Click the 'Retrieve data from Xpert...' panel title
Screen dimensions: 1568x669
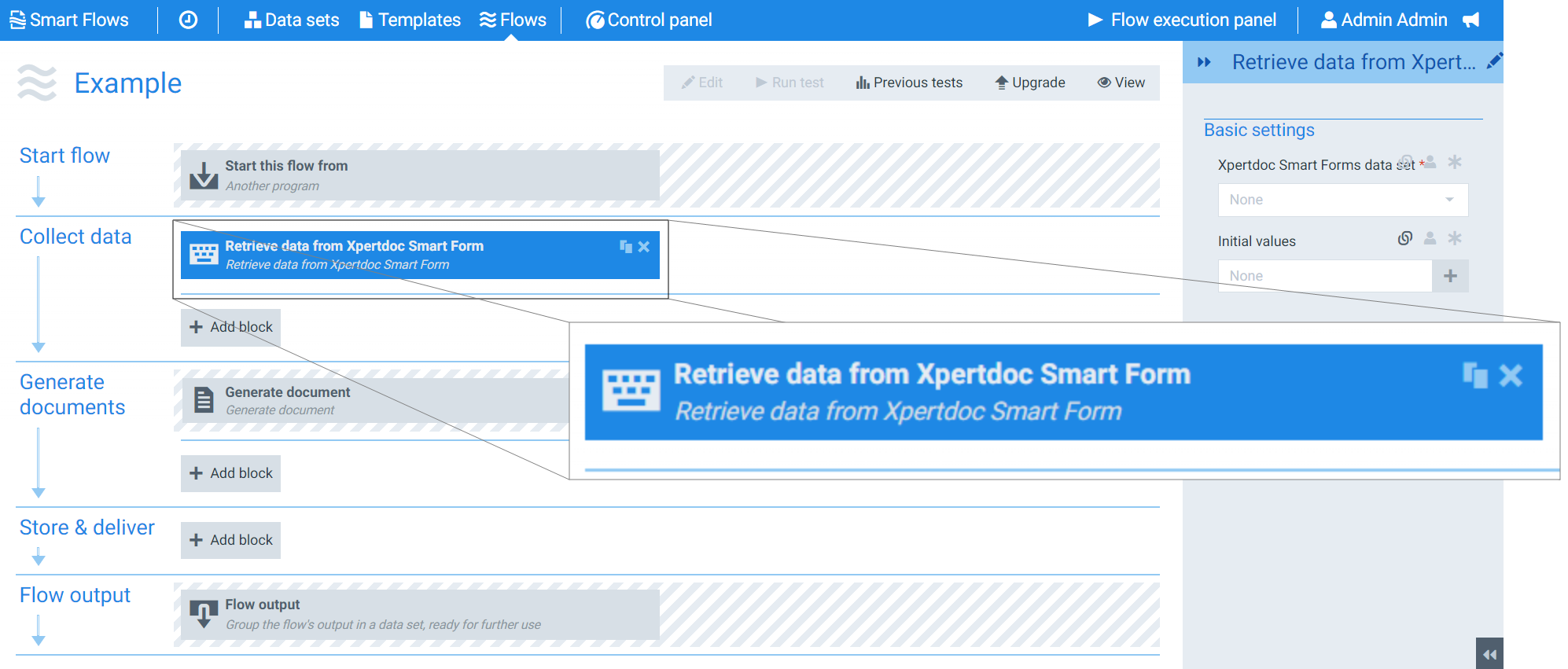[1353, 62]
